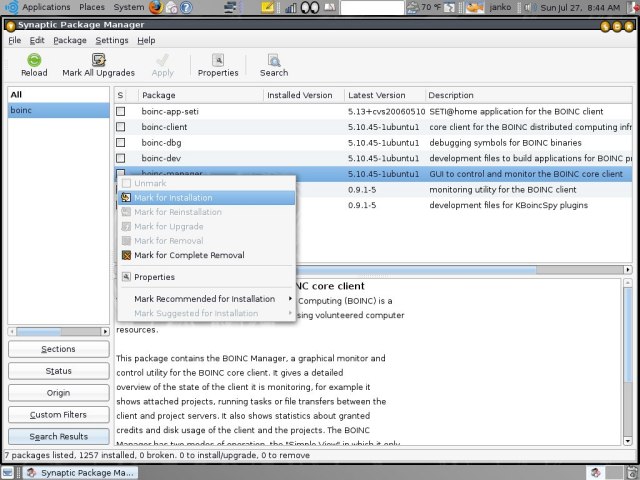Click the weather 70 °F applet
640x480 pixels.
point(425,7)
